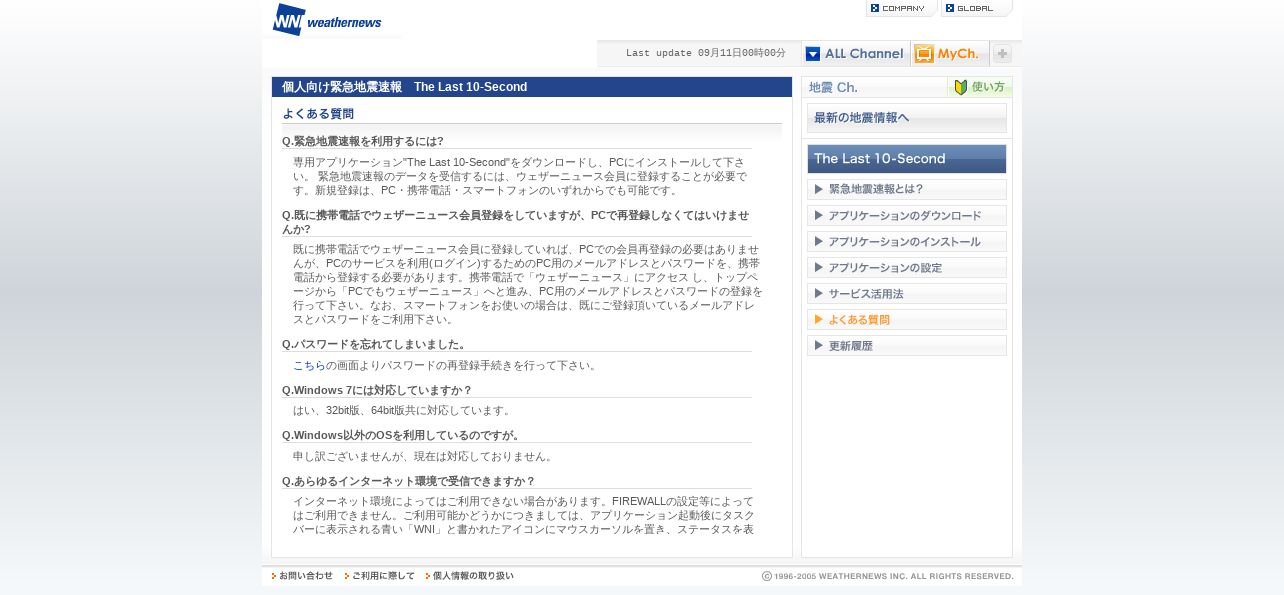
Task: Click the question Q.Windows以外のOSを利用しているのですが。
Action: (x=402, y=435)
